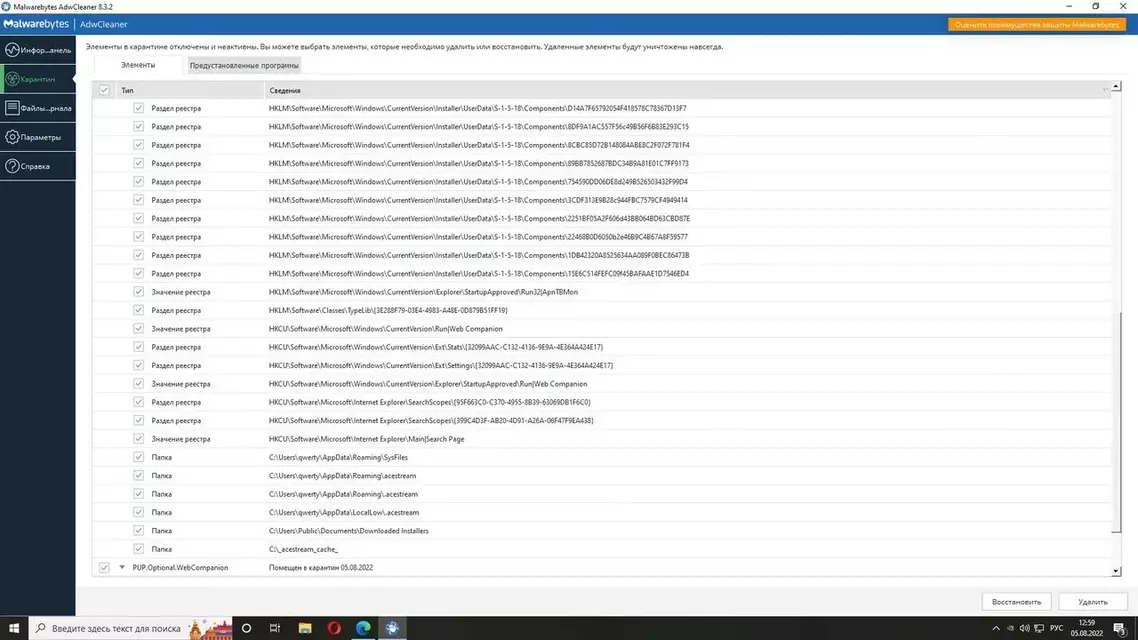Click the NVIDIA tray icon
This screenshot has width=1138, height=640.
coord(1010,628)
